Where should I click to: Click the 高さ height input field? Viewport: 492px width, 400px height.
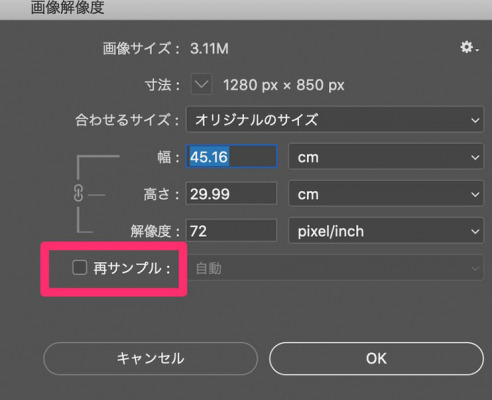click(x=231, y=193)
